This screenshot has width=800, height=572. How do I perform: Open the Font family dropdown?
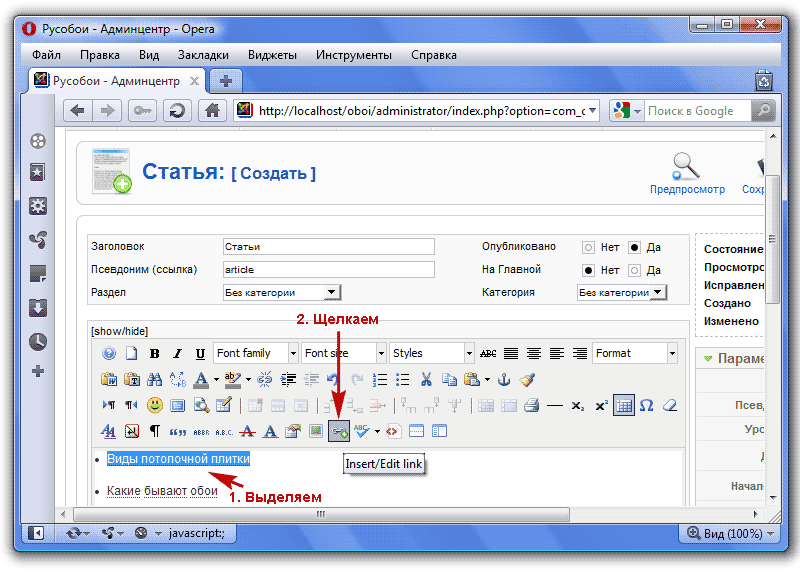pyautogui.click(x=256, y=353)
